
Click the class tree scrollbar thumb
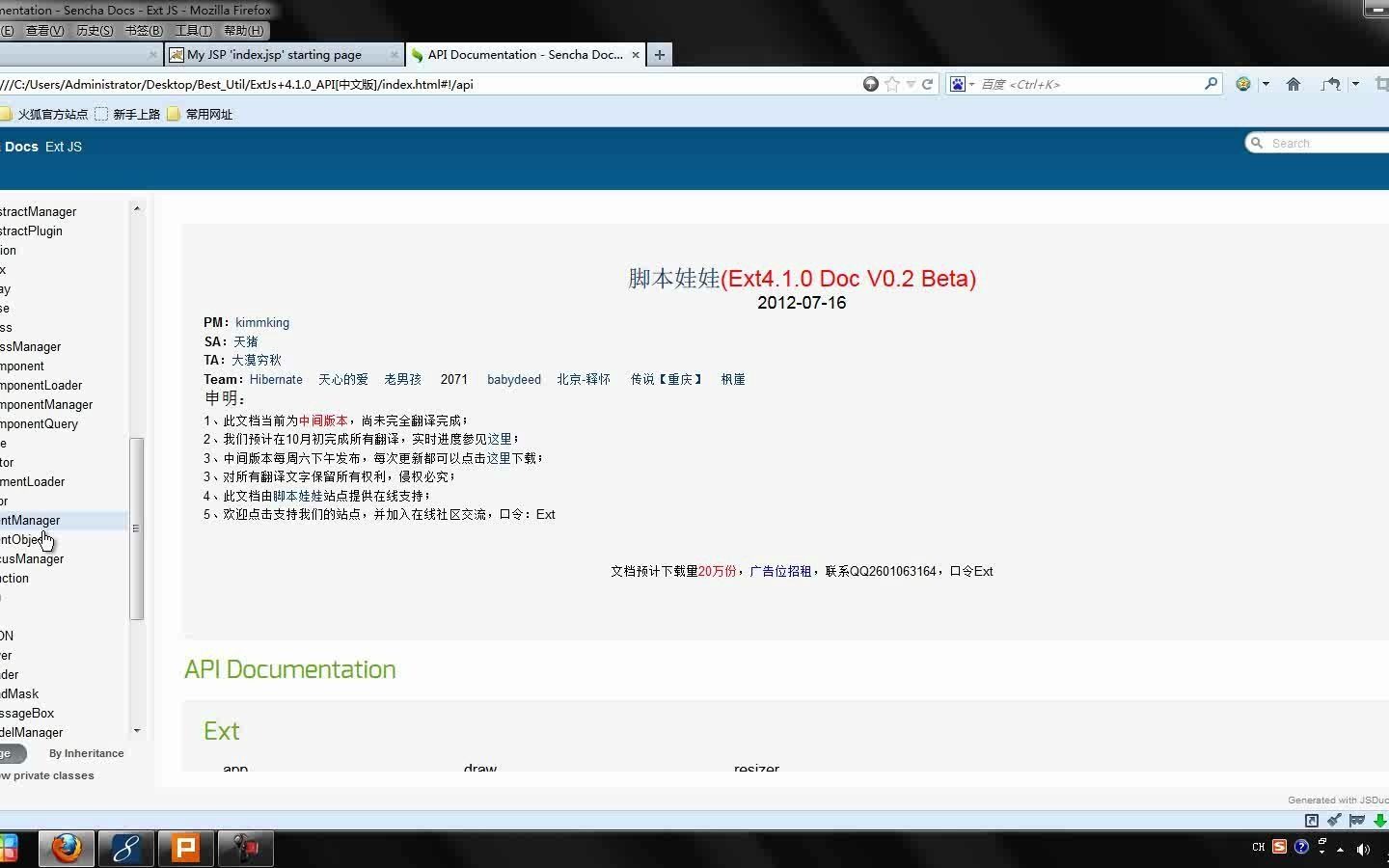coord(136,529)
